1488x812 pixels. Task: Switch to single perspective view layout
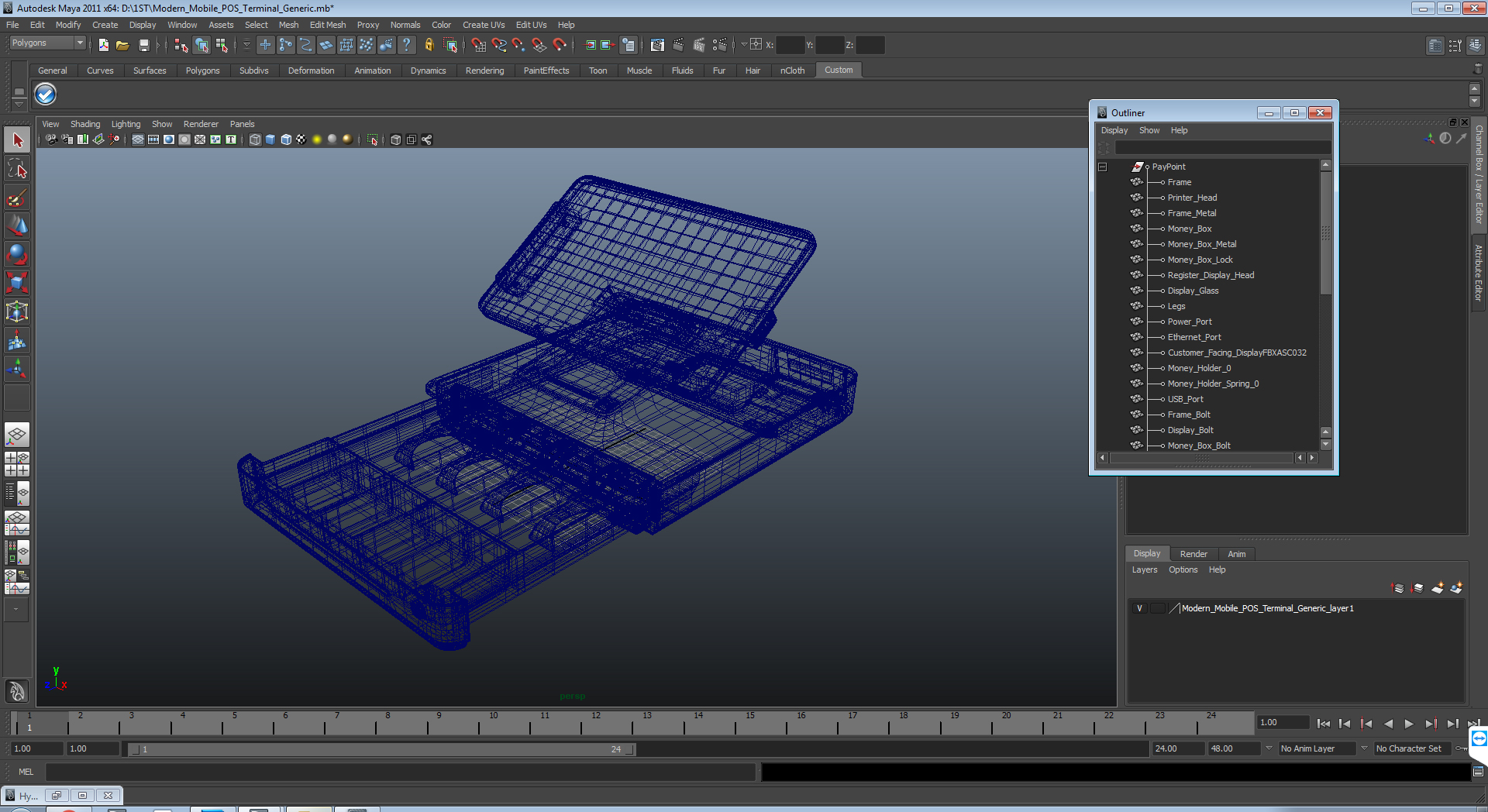point(17,435)
